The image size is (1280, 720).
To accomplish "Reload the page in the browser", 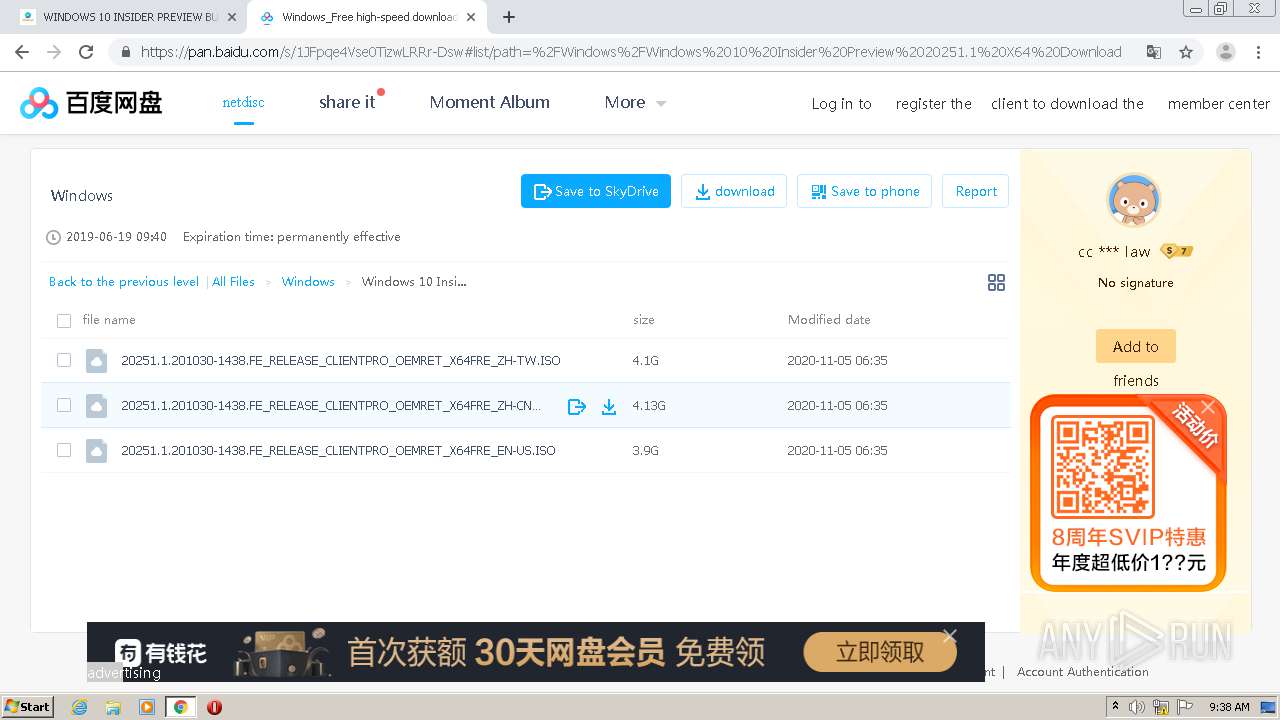I will pyautogui.click(x=86, y=52).
